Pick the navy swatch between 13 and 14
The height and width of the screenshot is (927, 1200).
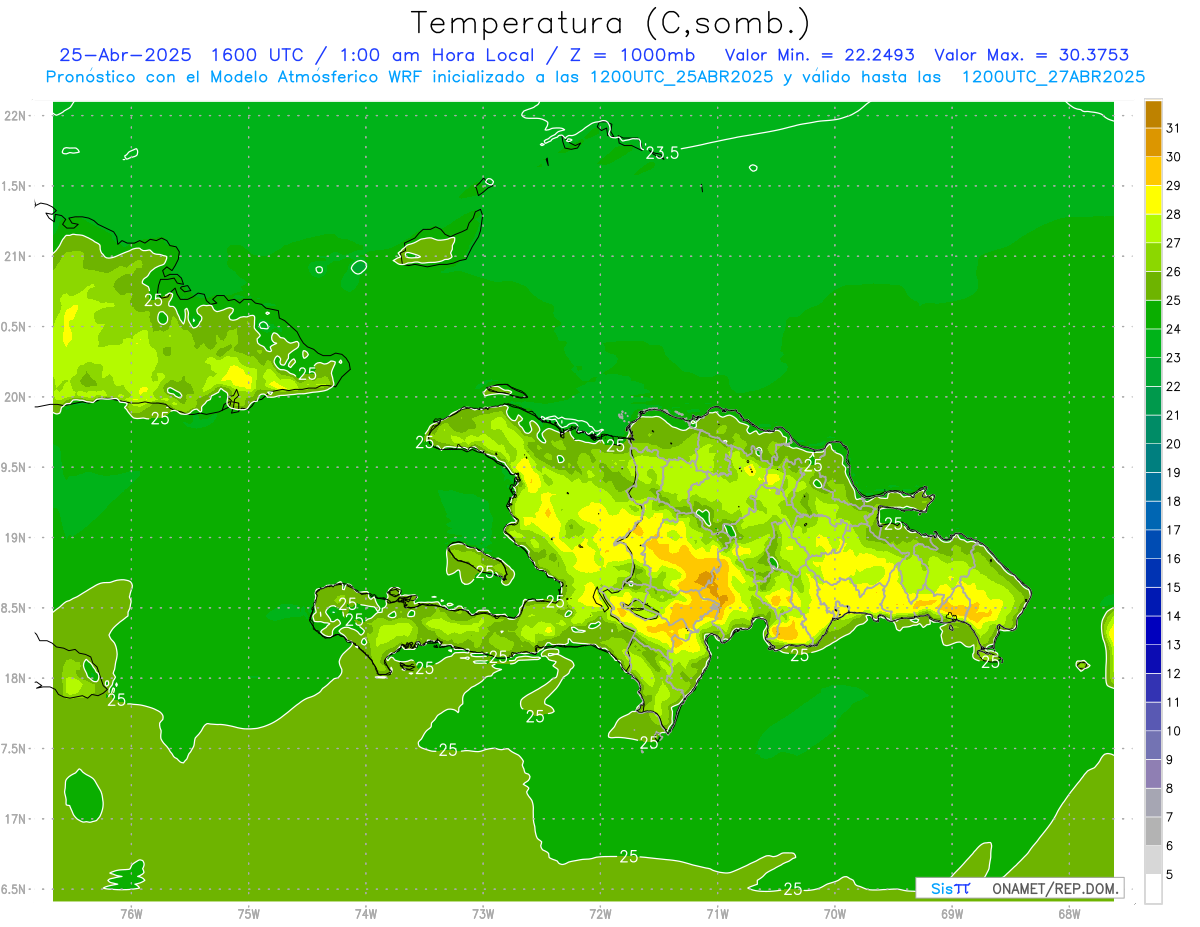pos(1153,630)
